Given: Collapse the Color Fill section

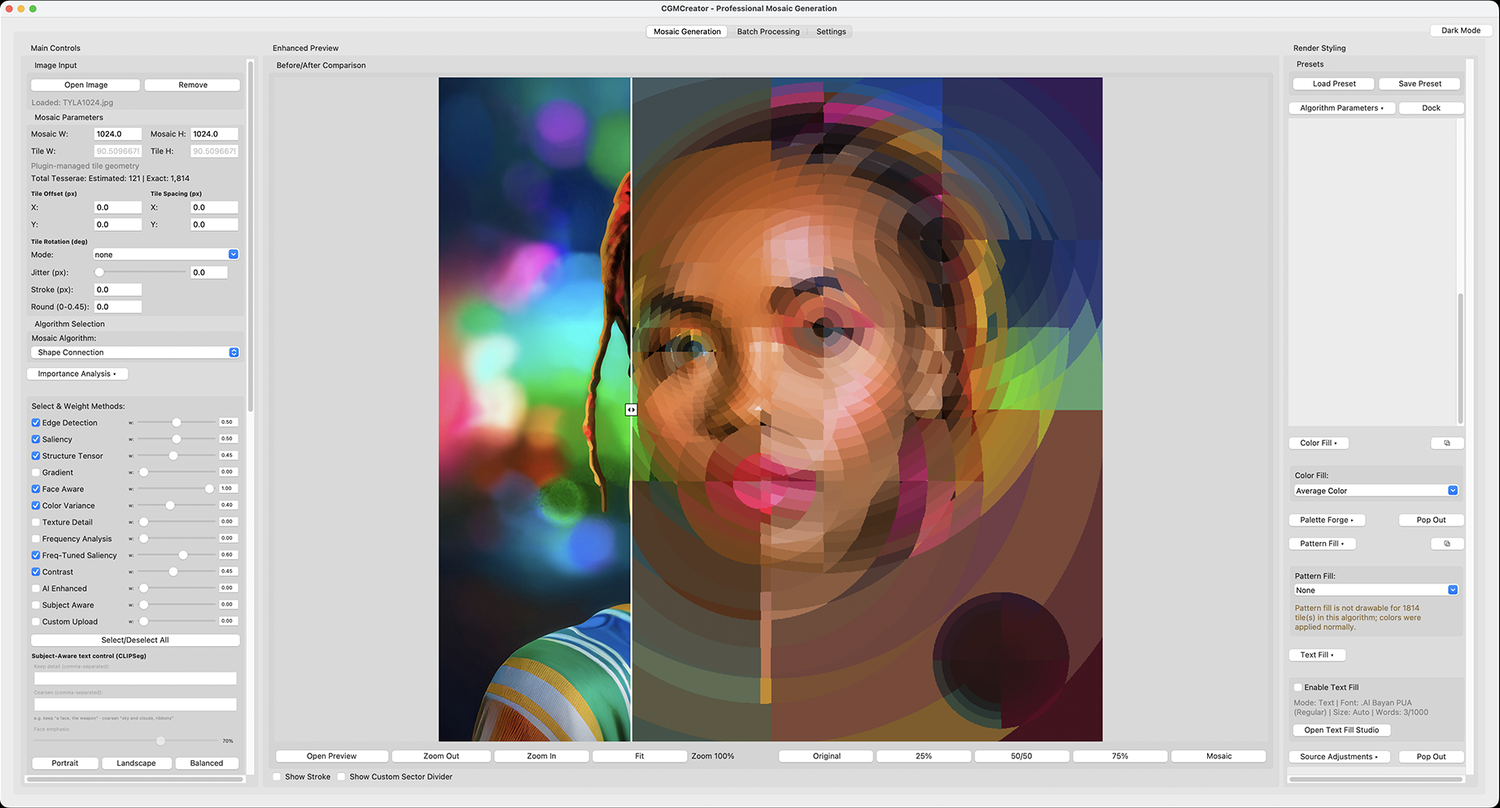Looking at the screenshot, I should point(1318,443).
